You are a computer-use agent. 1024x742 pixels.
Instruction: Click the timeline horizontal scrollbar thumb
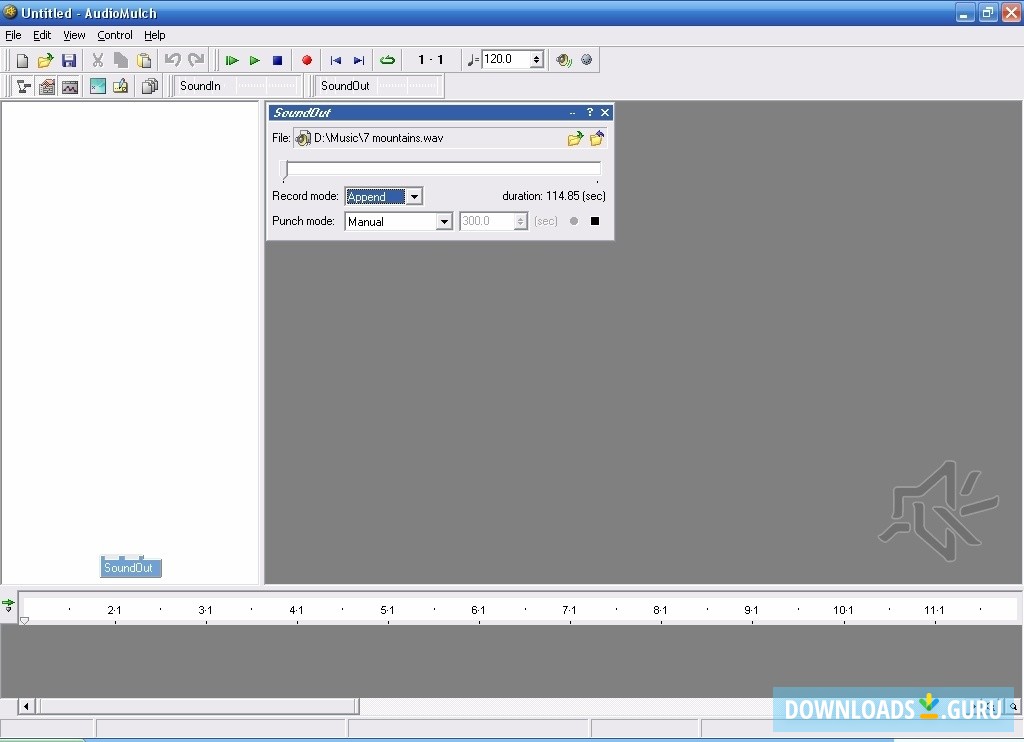tap(200, 706)
